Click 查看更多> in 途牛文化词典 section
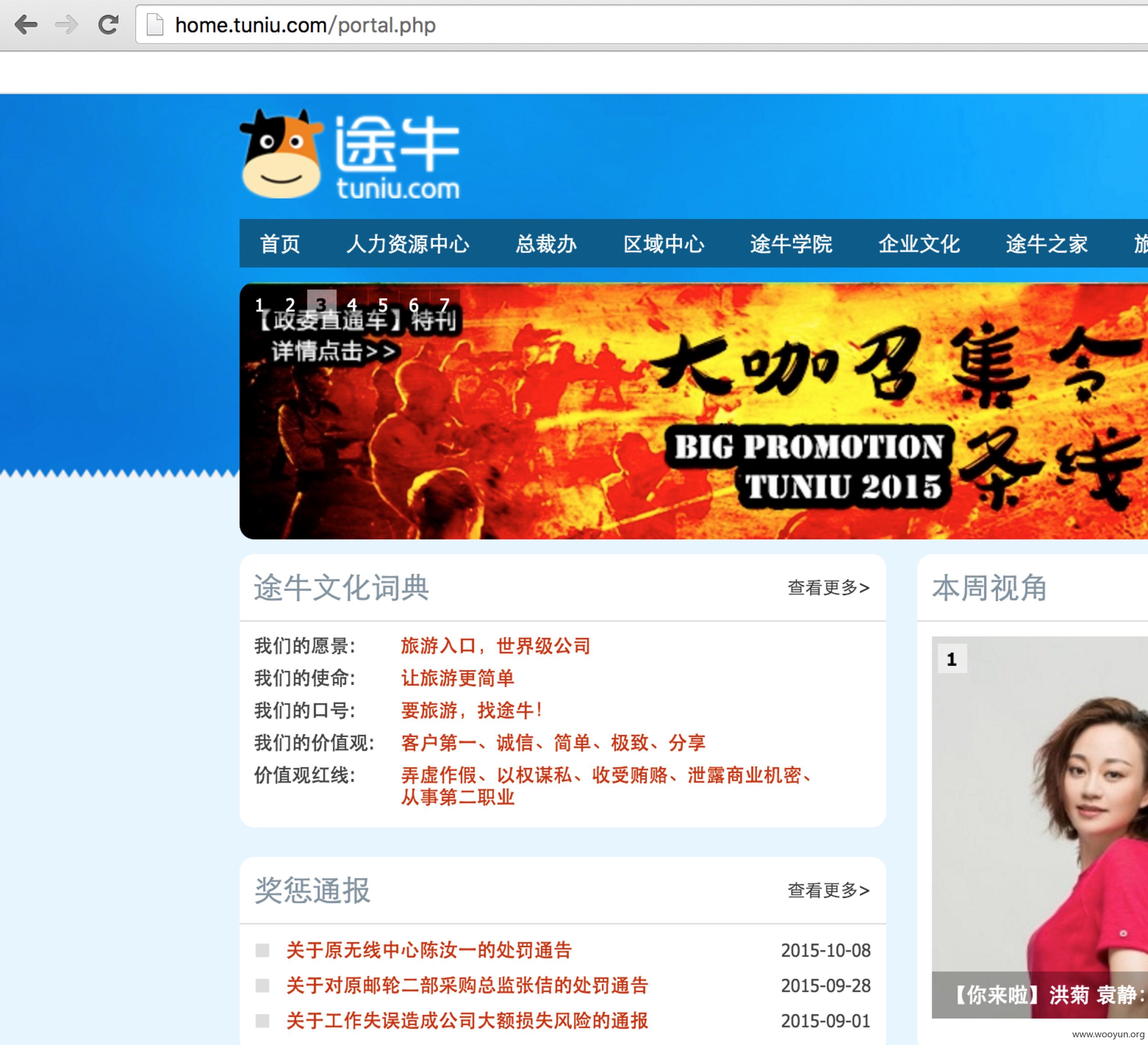Viewport: 1148px width, 1045px height. tap(829, 587)
